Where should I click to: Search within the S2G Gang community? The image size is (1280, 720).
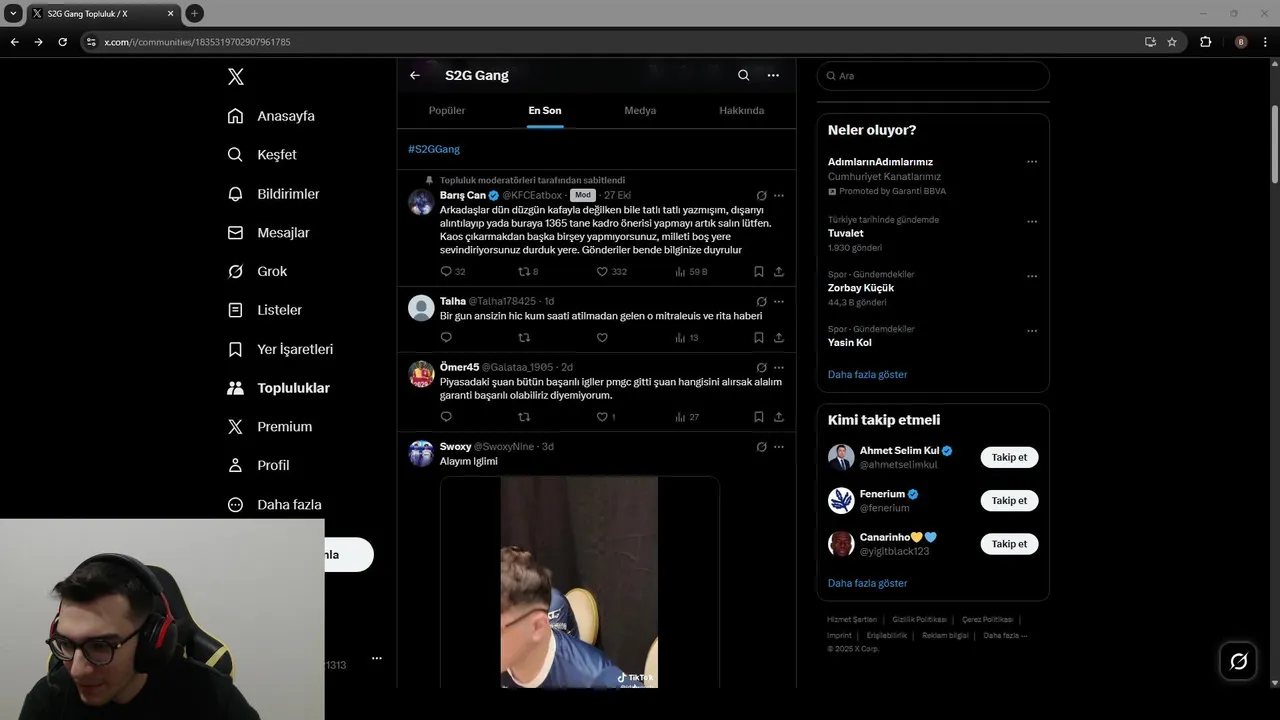743,75
